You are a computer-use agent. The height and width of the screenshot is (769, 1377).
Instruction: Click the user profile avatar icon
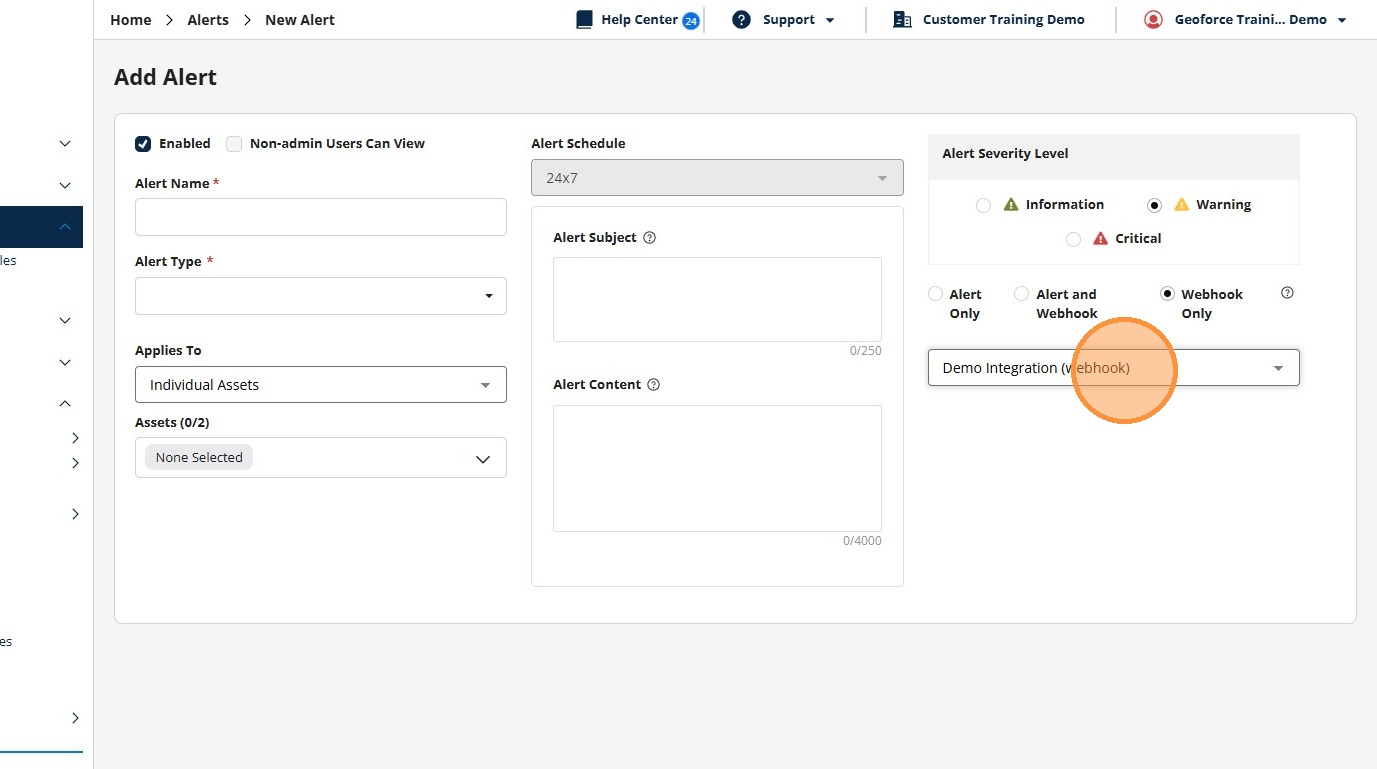pyautogui.click(x=1154, y=20)
